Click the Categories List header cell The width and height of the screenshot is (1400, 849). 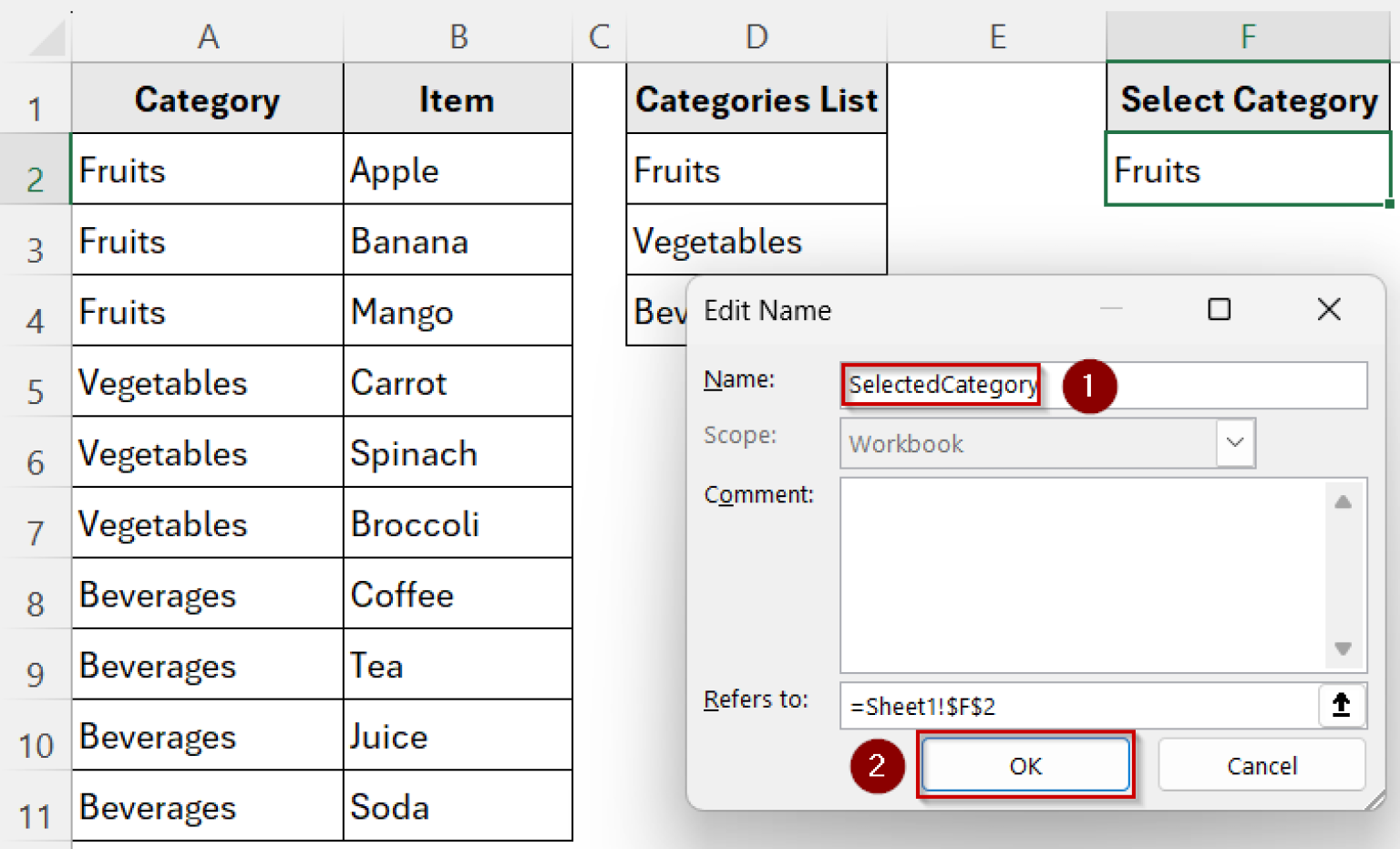(x=756, y=98)
